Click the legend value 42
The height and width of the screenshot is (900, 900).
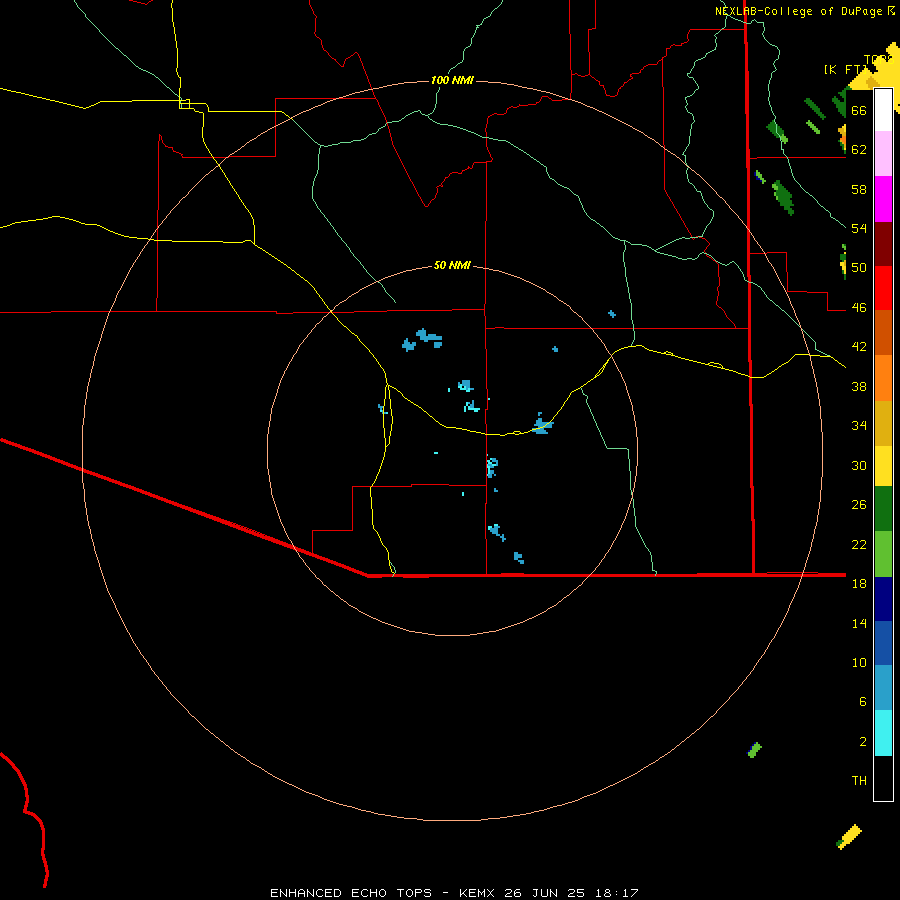coord(859,347)
